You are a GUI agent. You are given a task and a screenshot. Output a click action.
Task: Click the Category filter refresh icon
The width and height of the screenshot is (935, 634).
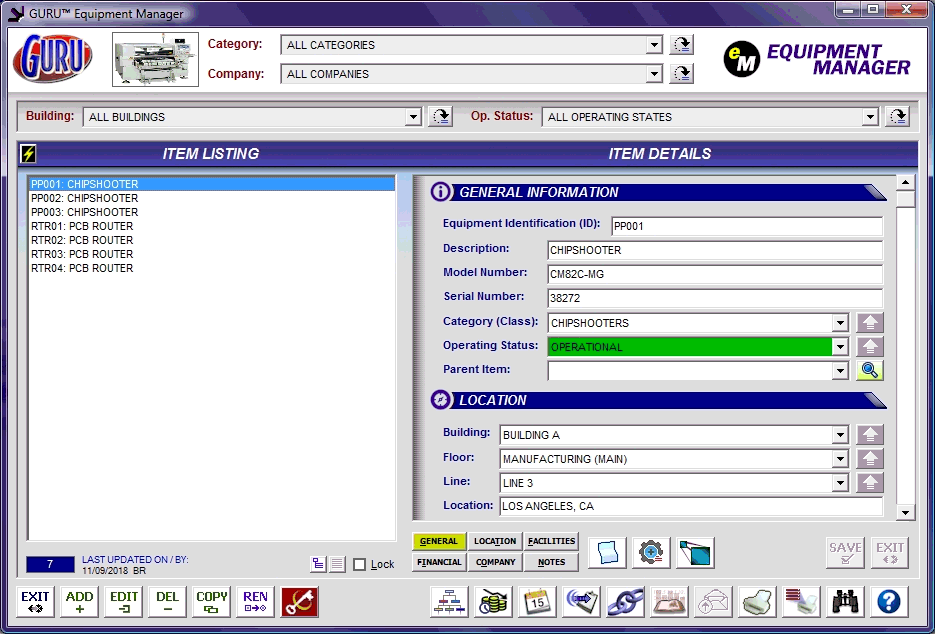point(682,45)
